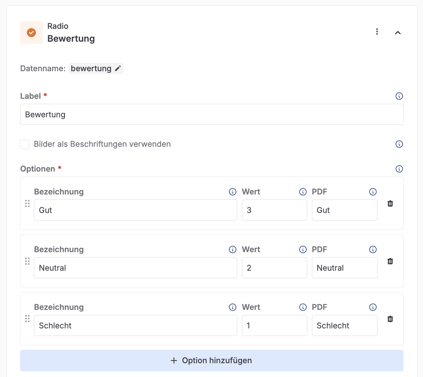The width and height of the screenshot is (423, 377).
Task: Show PDF info in Neutral row
Action: (x=373, y=249)
